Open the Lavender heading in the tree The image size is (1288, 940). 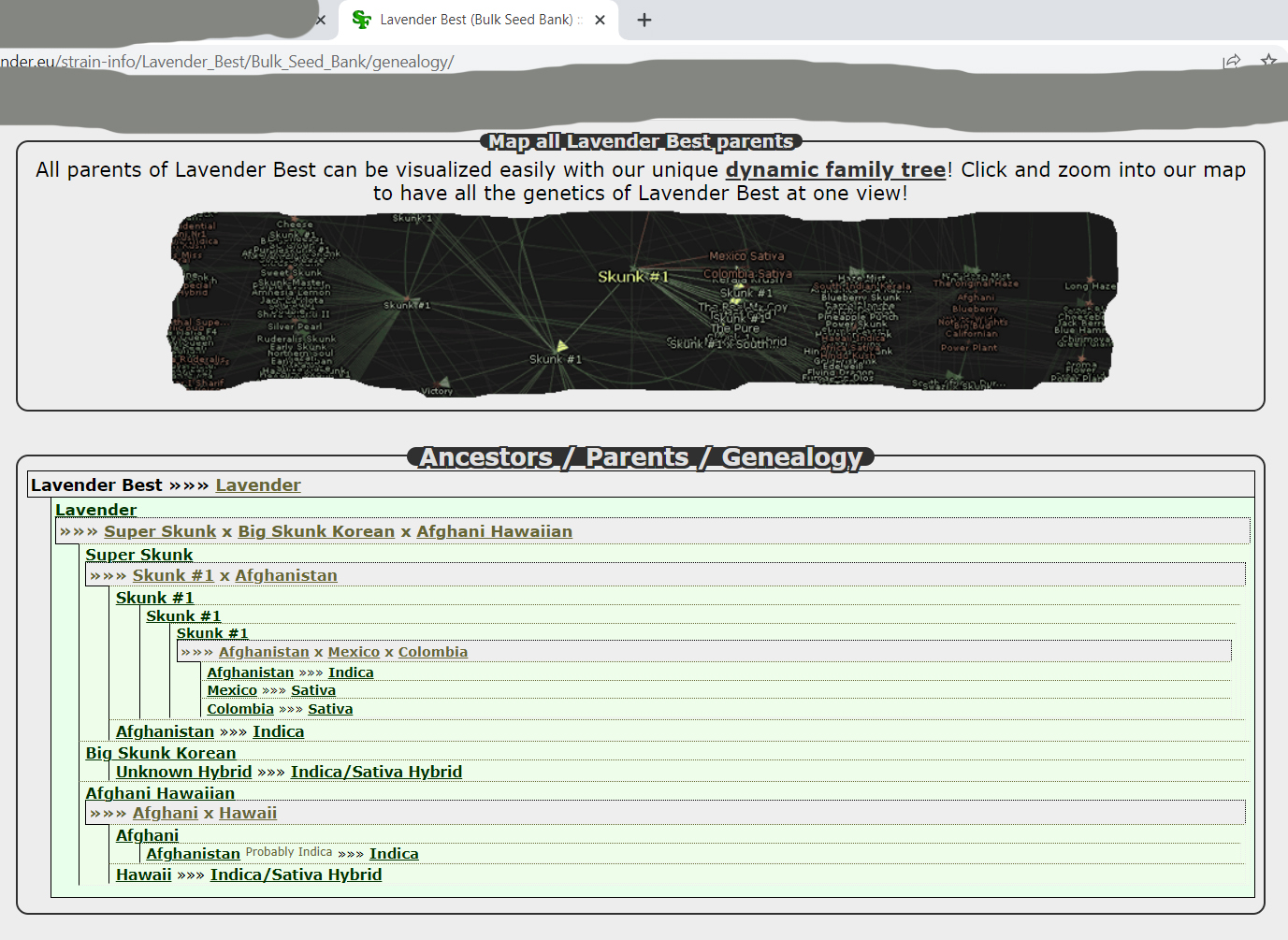[95, 510]
